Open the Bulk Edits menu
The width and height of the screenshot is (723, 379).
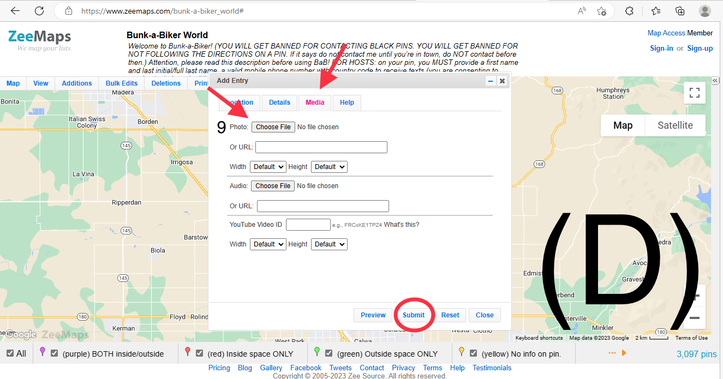(x=121, y=83)
